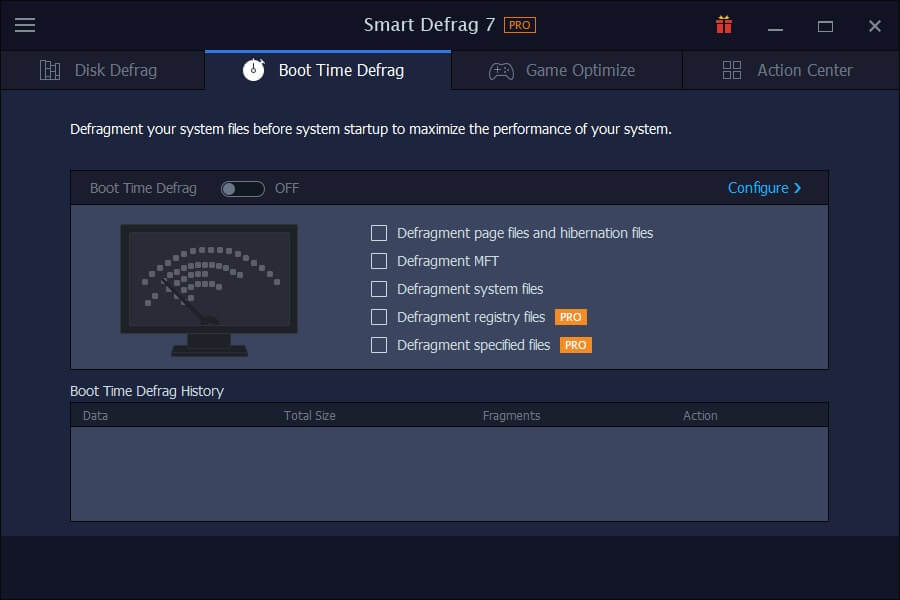Click the PRO tag on Defragment registry files
The image size is (900, 600).
(x=570, y=317)
